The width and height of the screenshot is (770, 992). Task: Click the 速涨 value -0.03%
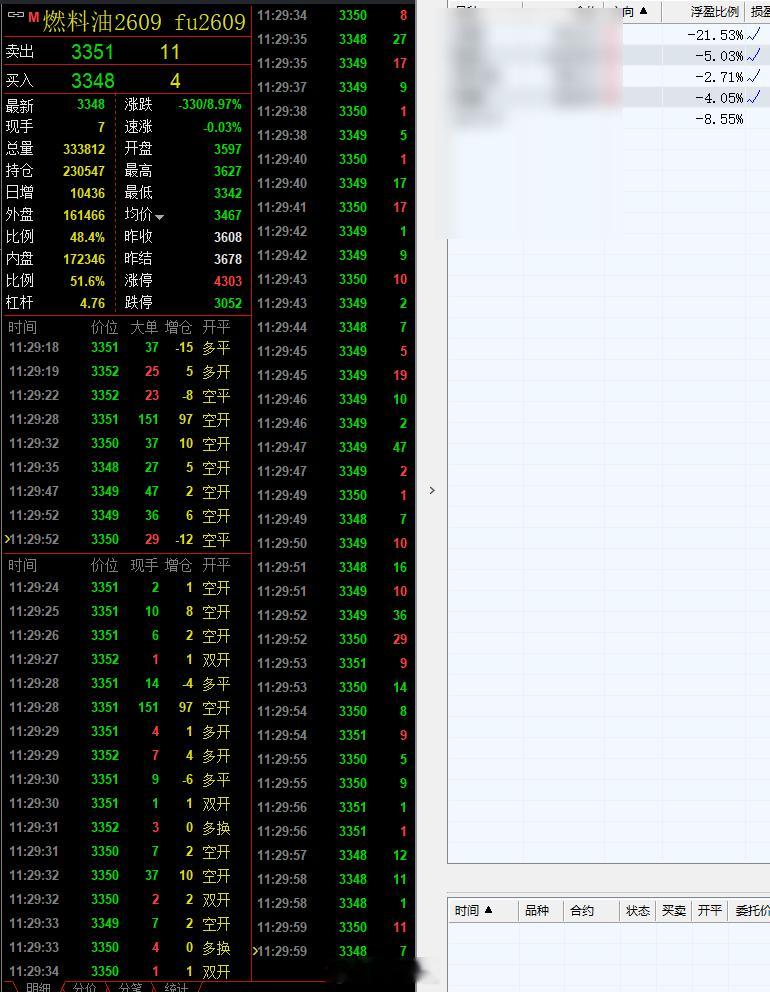(223, 127)
